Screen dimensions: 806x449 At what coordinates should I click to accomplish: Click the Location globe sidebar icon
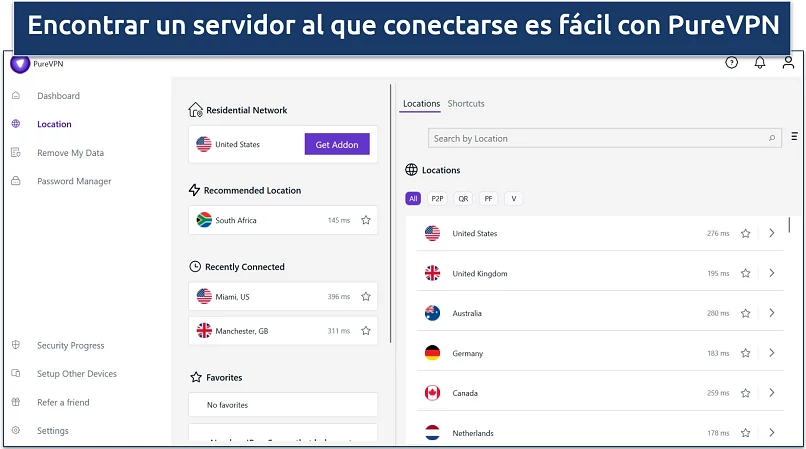point(16,124)
